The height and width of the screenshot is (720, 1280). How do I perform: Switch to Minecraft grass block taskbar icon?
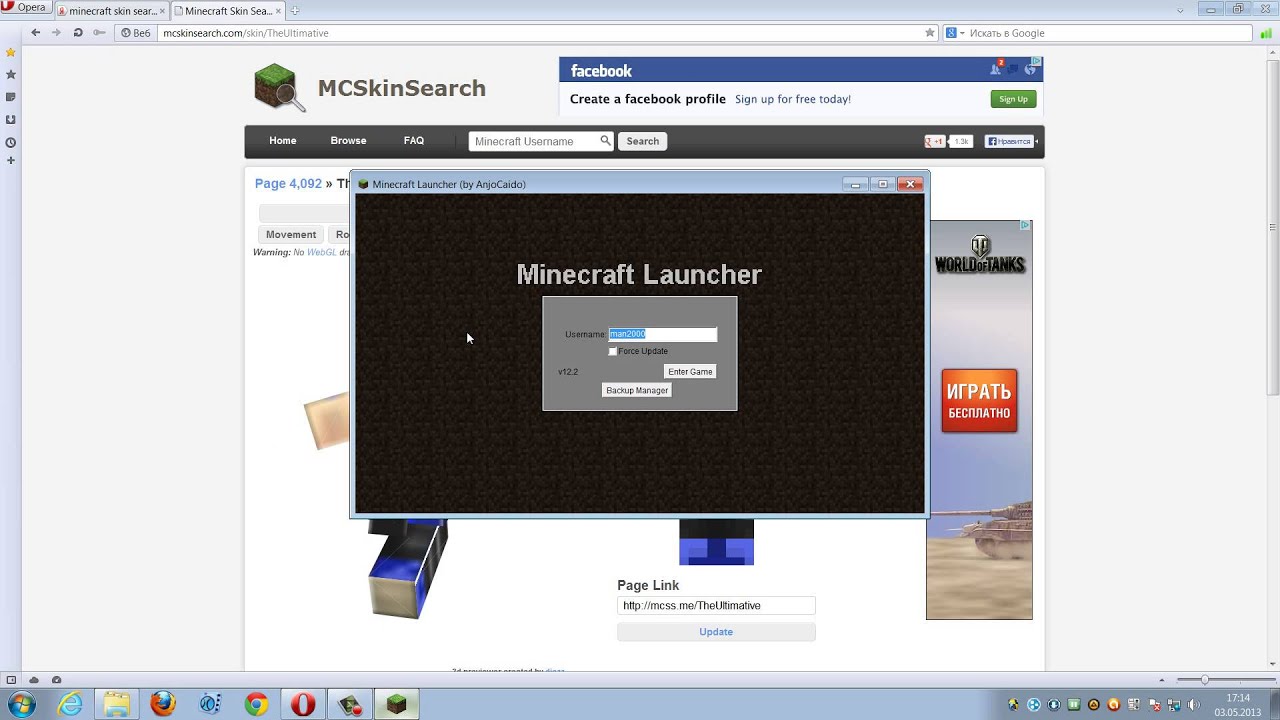tap(397, 704)
